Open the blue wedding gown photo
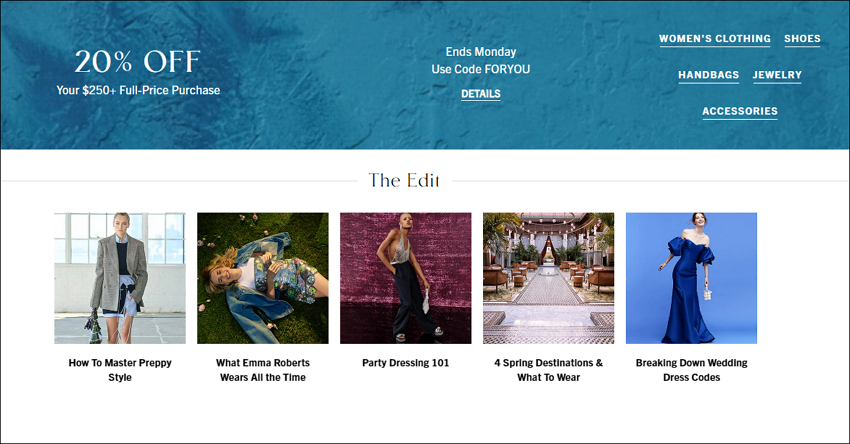 [x=692, y=278]
